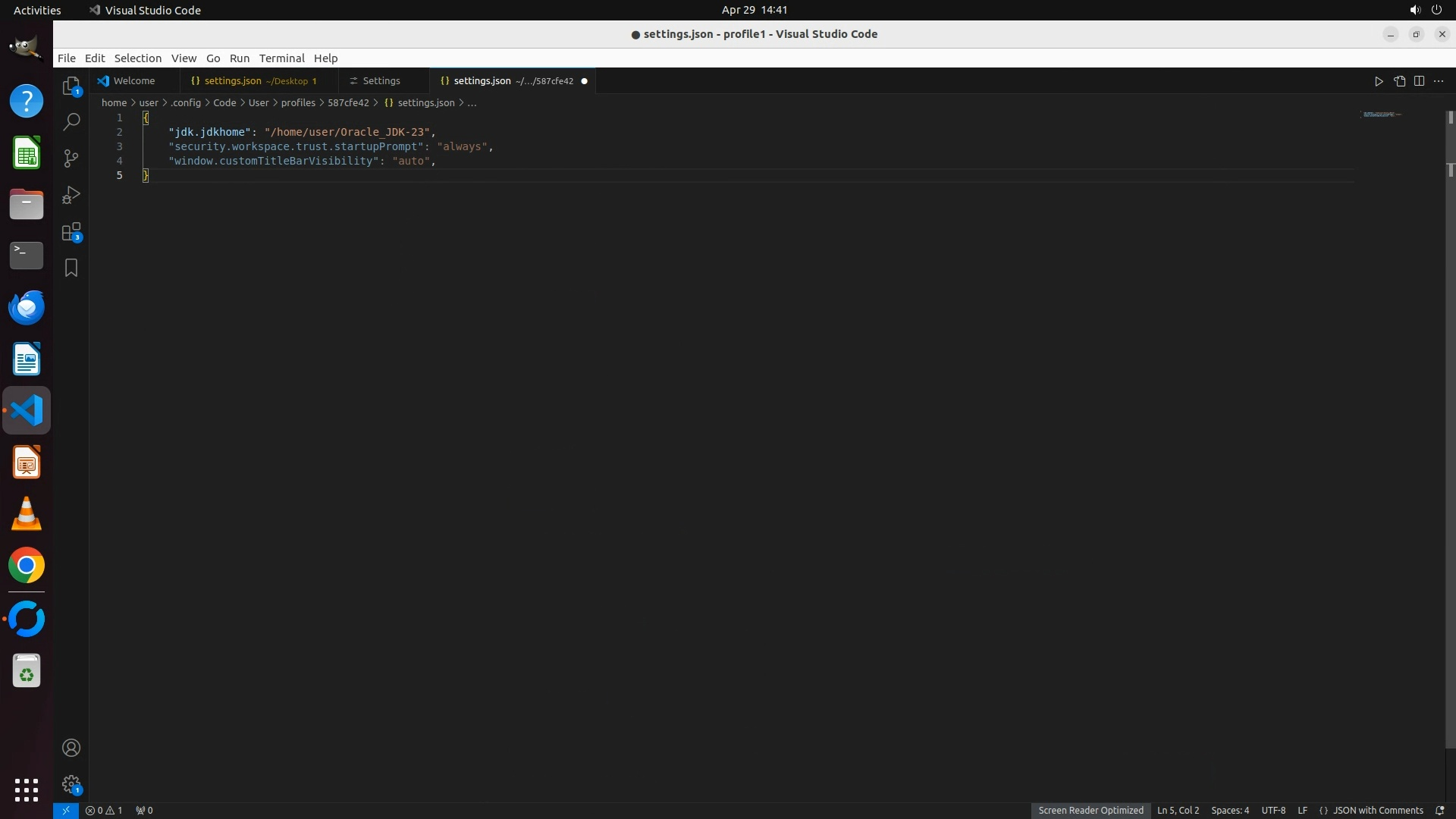Open the Bookmarks view icon
This screenshot has width=1456, height=819.
coord(71,268)
